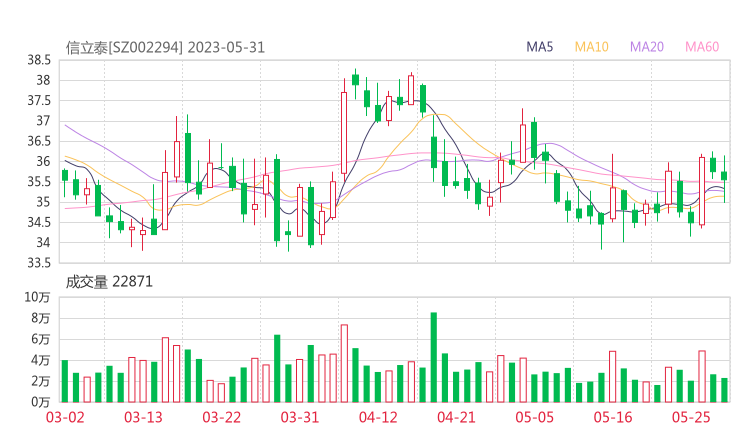Click the 38.5 price axis value
Viewport: 740px width, 440px height.
pos(39,60)
